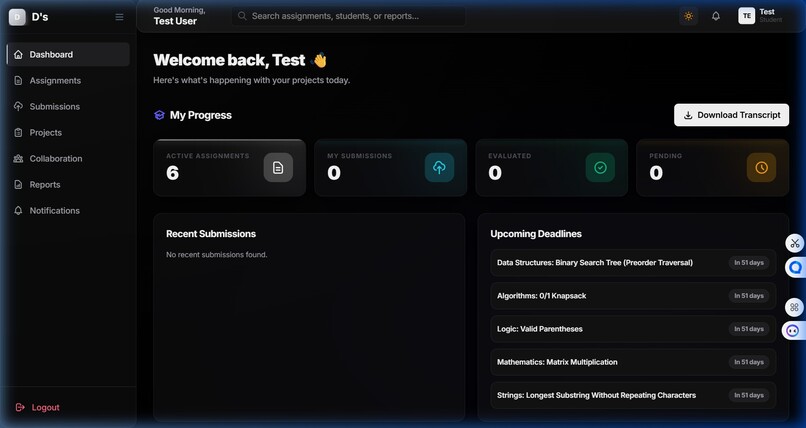Open Collaboration in the sidebar

click(68, 158)
